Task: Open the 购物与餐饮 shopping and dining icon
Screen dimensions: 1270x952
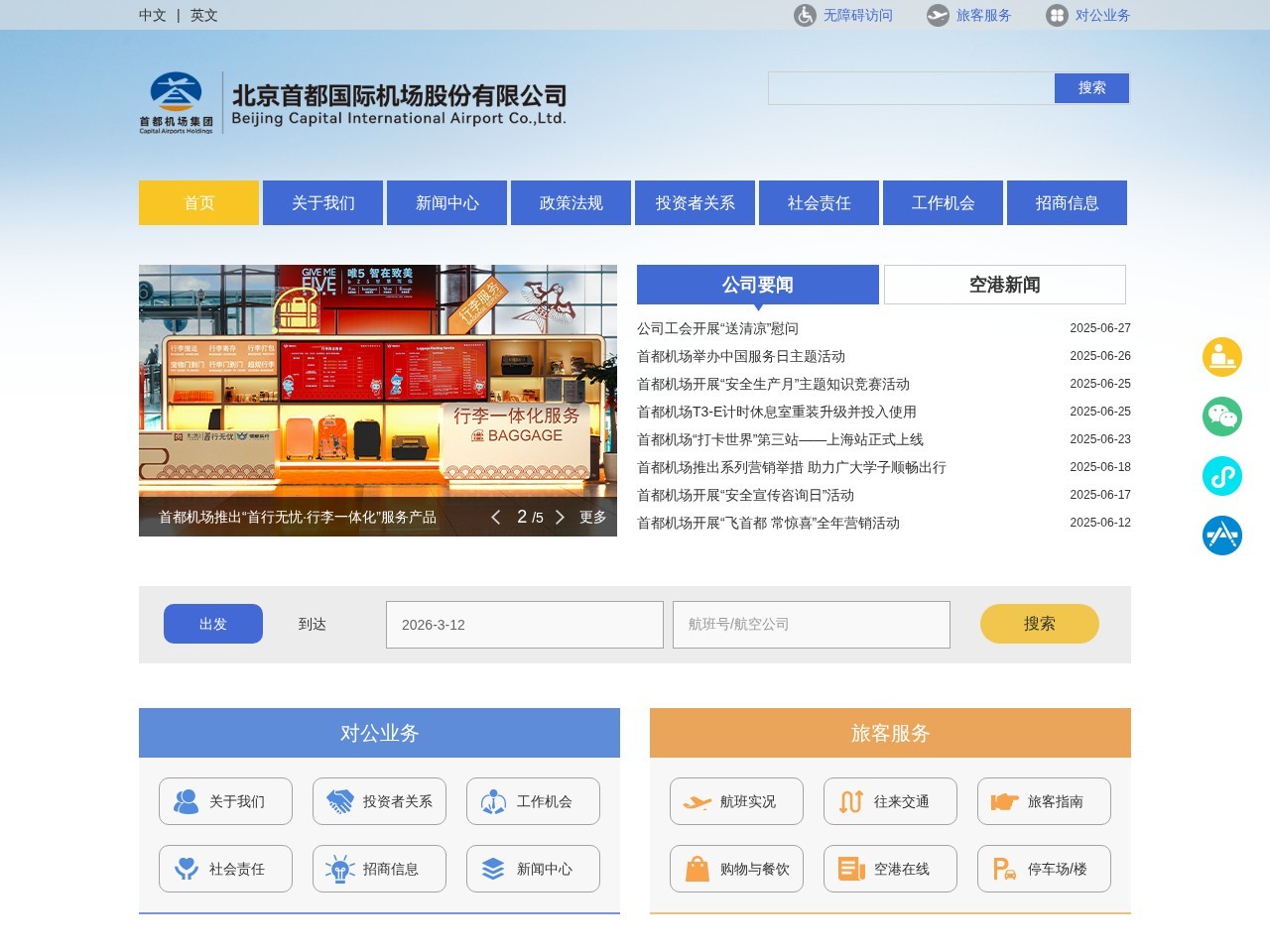Action: pyautogui.click(x=735, y=869)
